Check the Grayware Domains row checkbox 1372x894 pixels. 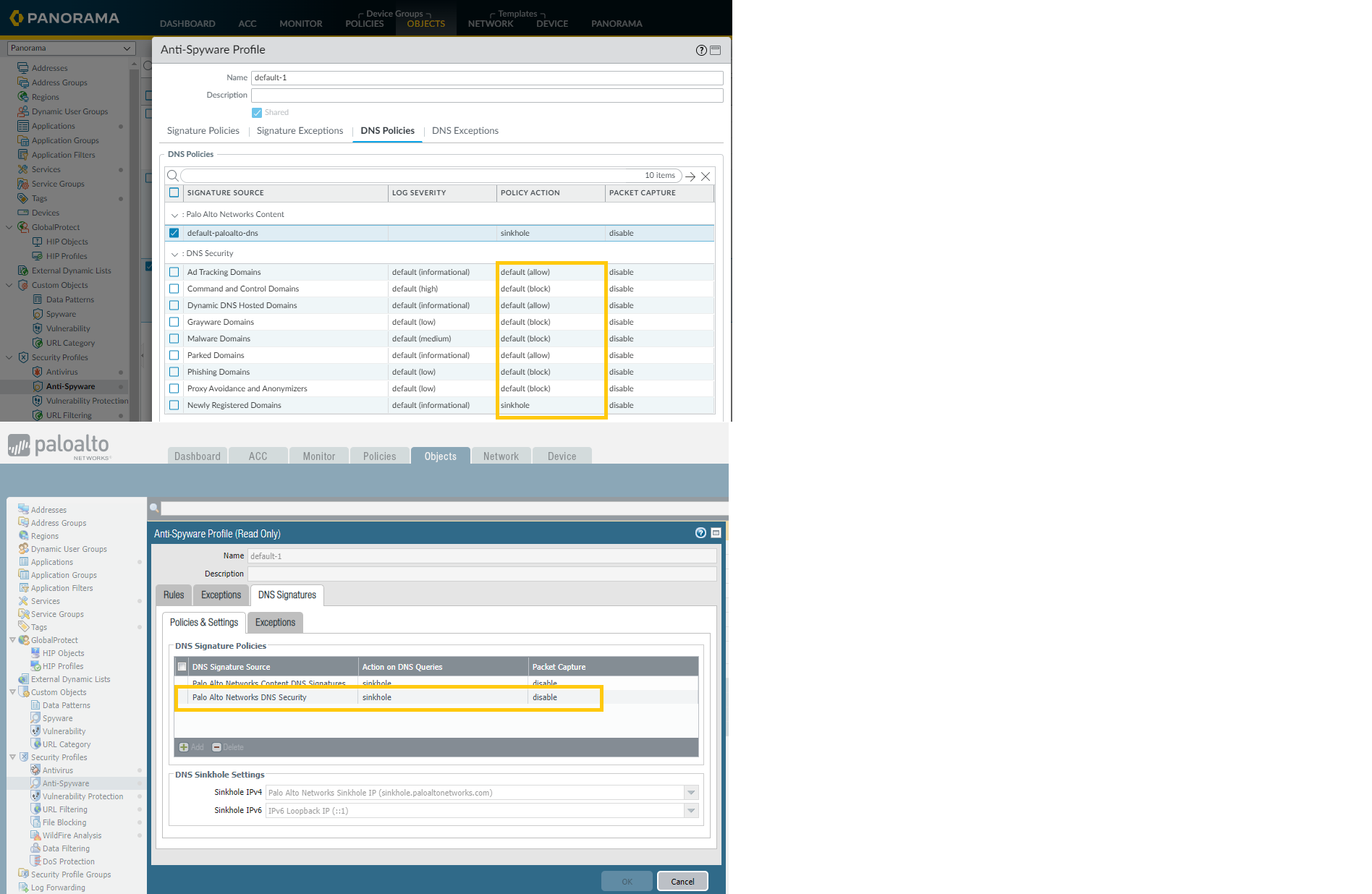point(174,322)
